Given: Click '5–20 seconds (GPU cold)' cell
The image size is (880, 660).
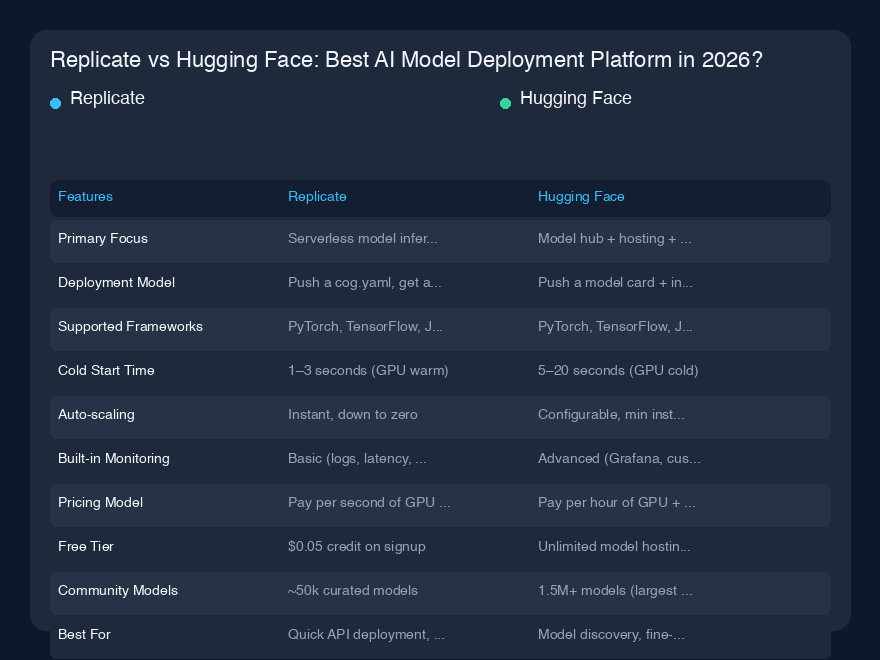Looking at the screenshot, I should pyautogui.click(x=618, y=370).
